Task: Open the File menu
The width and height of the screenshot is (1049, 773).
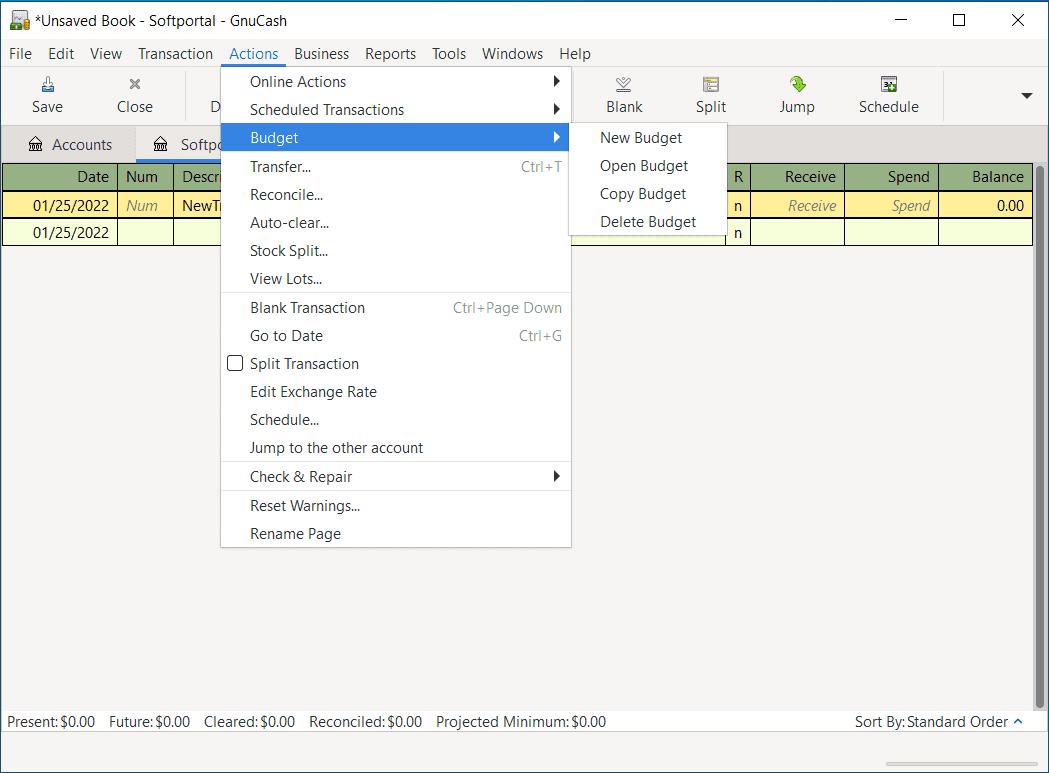Action: click(20, 54)
